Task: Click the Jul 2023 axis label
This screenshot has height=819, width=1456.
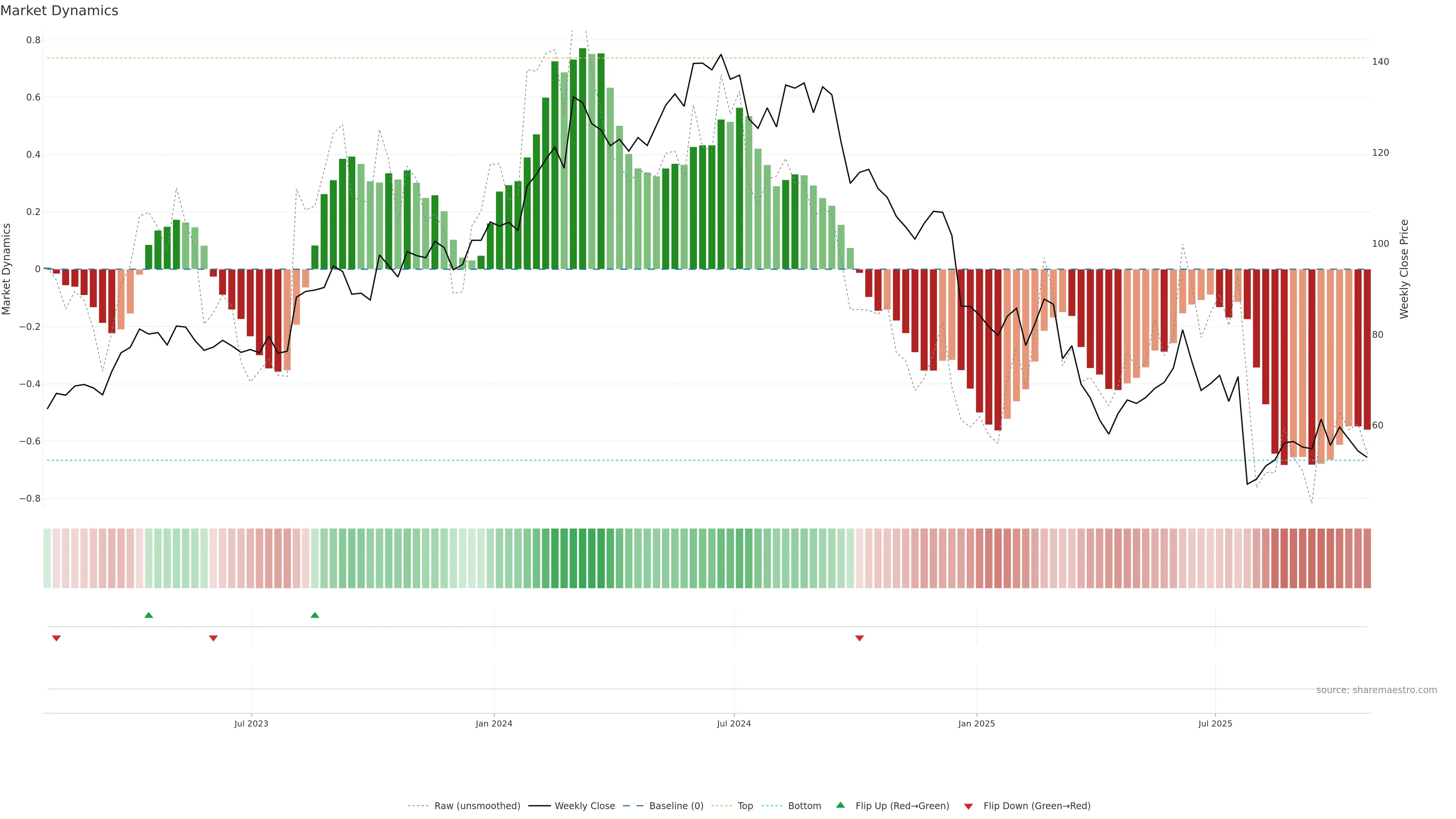Action: [x=251, y=723]
